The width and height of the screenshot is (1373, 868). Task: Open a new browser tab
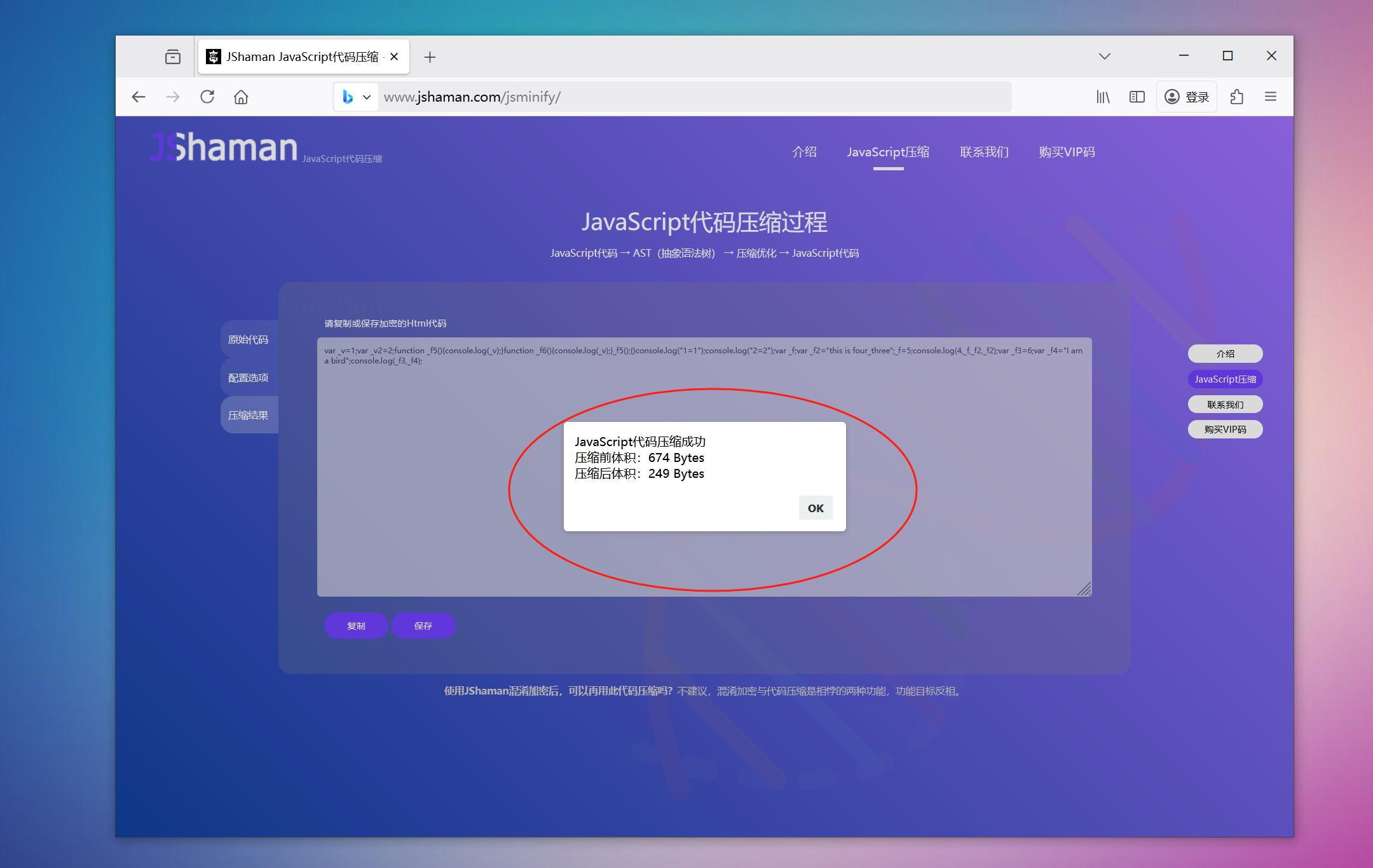(x=430, y=57)
